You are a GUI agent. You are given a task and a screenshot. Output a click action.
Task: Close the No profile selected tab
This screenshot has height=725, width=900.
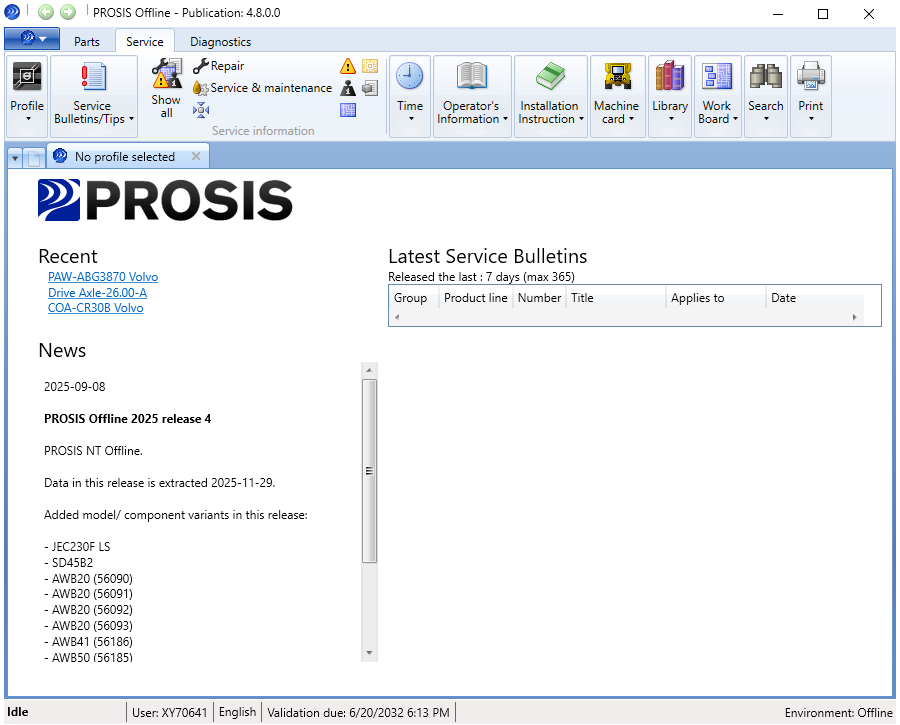[x=197, y=156]
